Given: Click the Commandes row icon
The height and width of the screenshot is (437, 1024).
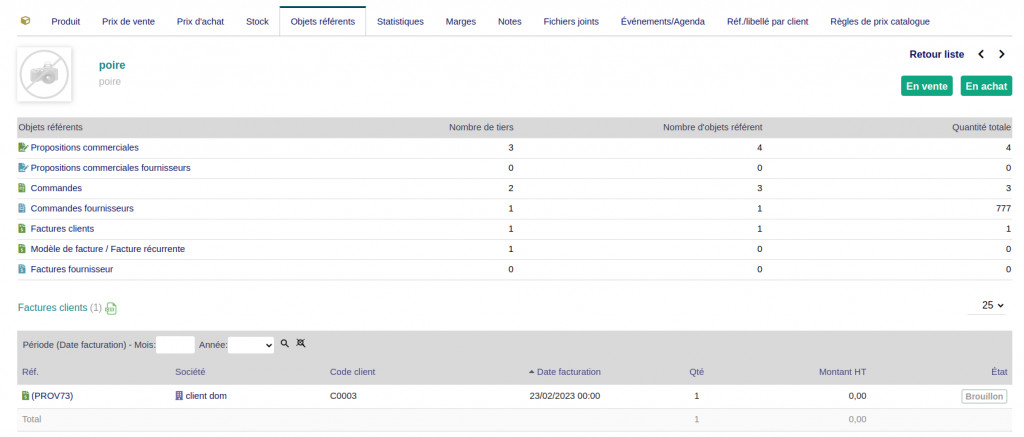Looking at the screenshot, I should point(22,188).
